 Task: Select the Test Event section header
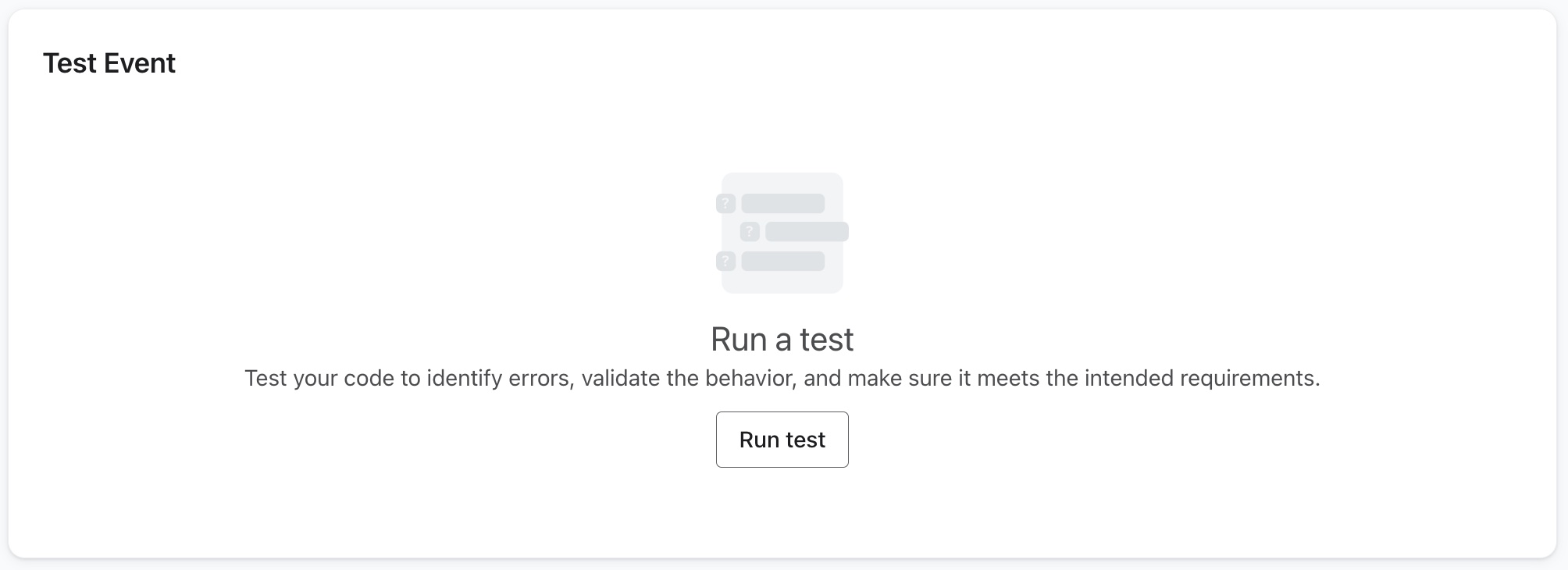pos(109,63)
